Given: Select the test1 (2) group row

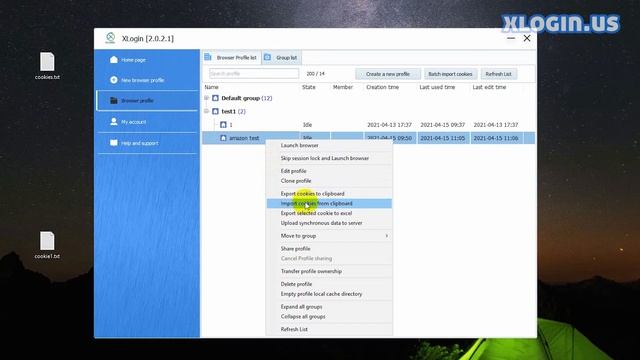Looking at the screenshot, I should [x=369, y=111].
